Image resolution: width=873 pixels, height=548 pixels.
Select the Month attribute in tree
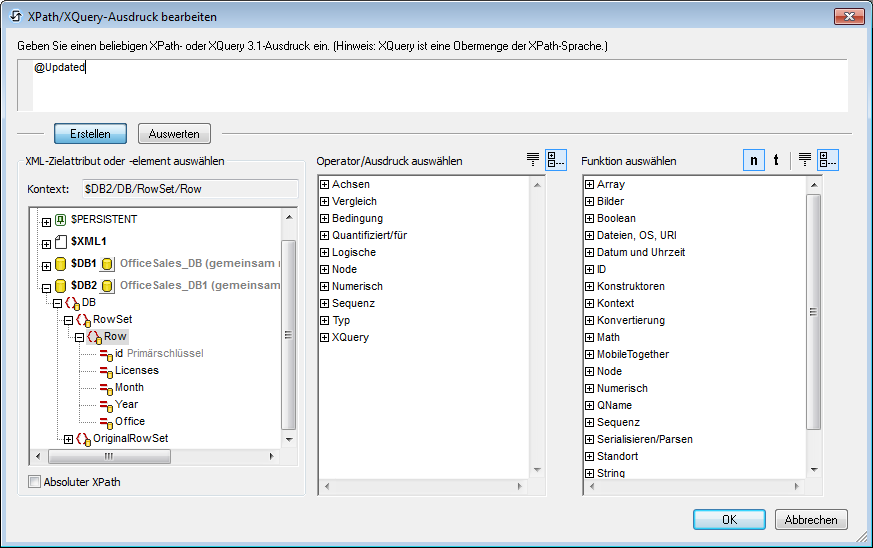(x=129, y=388)
